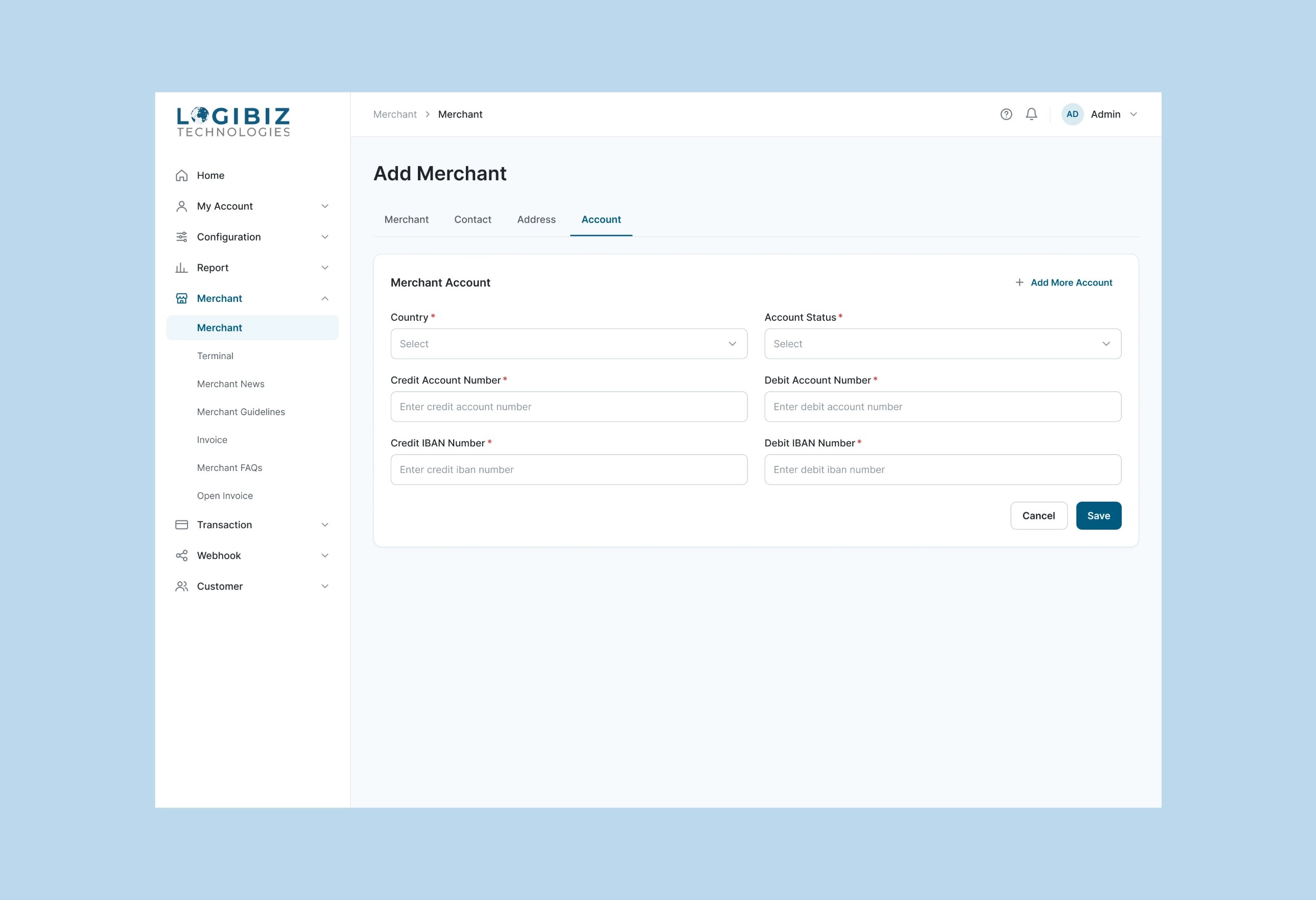Click the plus icon beside Add More Account
1316x900 pixels.
(x=1019, y=282)
